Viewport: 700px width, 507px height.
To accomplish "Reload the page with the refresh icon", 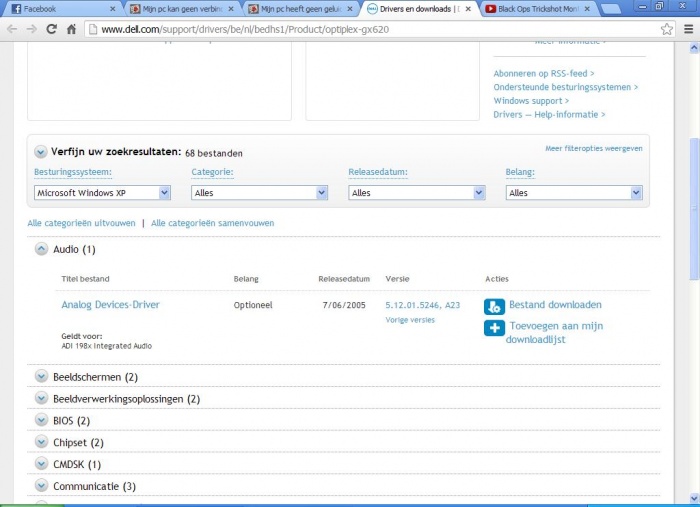I will point(51,29).
